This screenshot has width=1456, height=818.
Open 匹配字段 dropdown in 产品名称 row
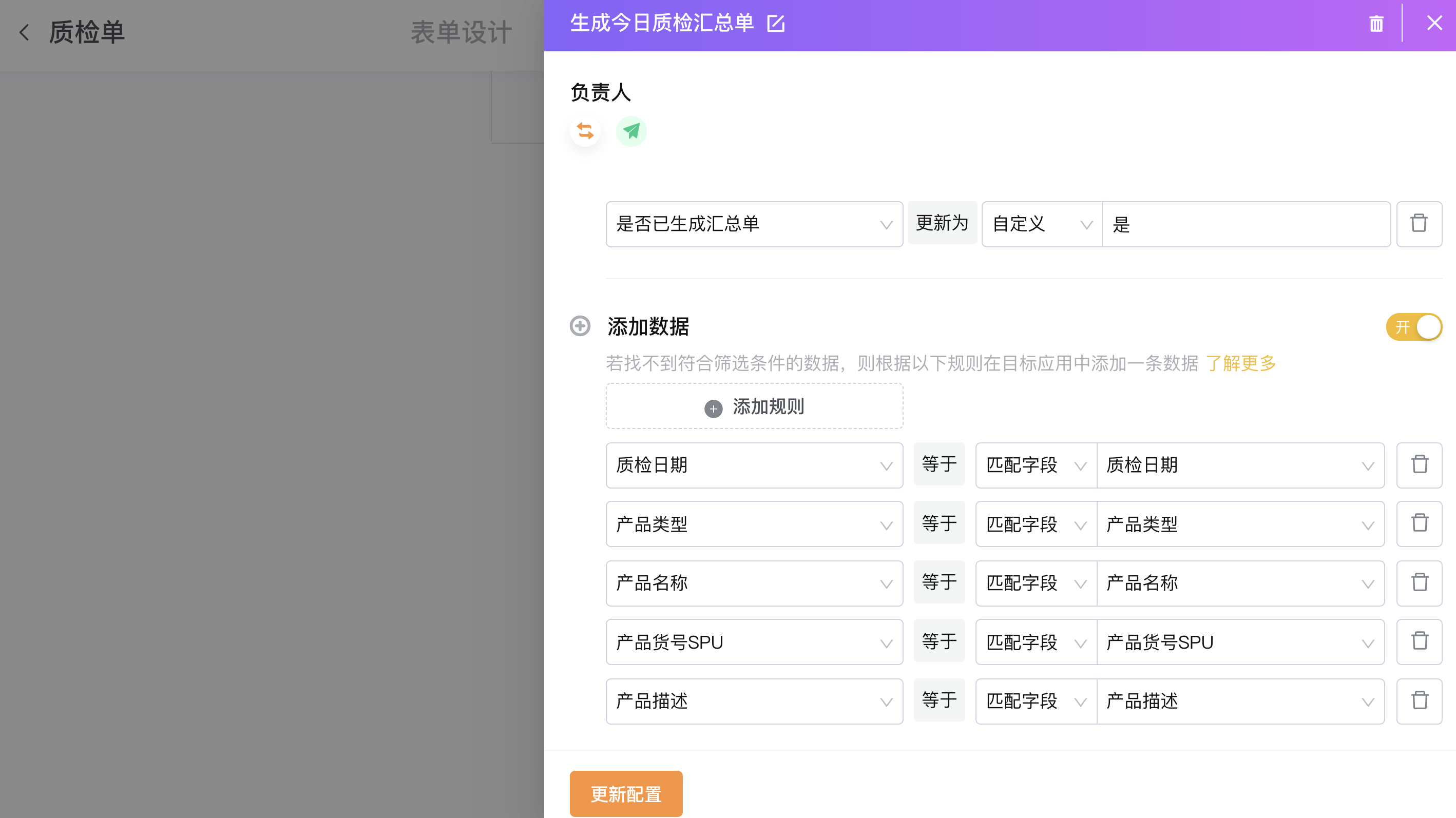[1036, 583]
